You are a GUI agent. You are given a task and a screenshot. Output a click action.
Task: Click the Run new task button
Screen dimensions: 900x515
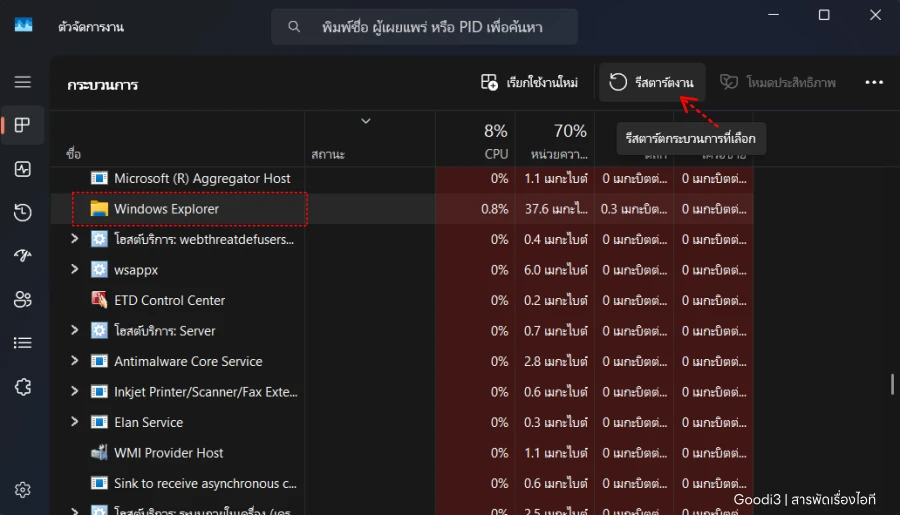(530, 82)
